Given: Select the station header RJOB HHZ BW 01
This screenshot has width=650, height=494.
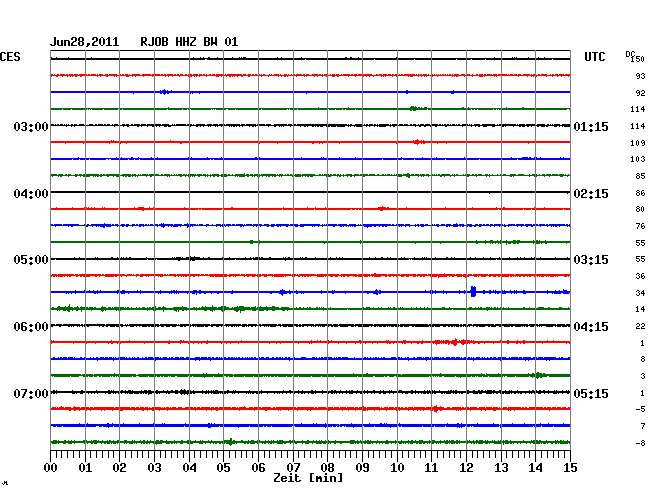Looking at the screenshot, I should [189, 42].
